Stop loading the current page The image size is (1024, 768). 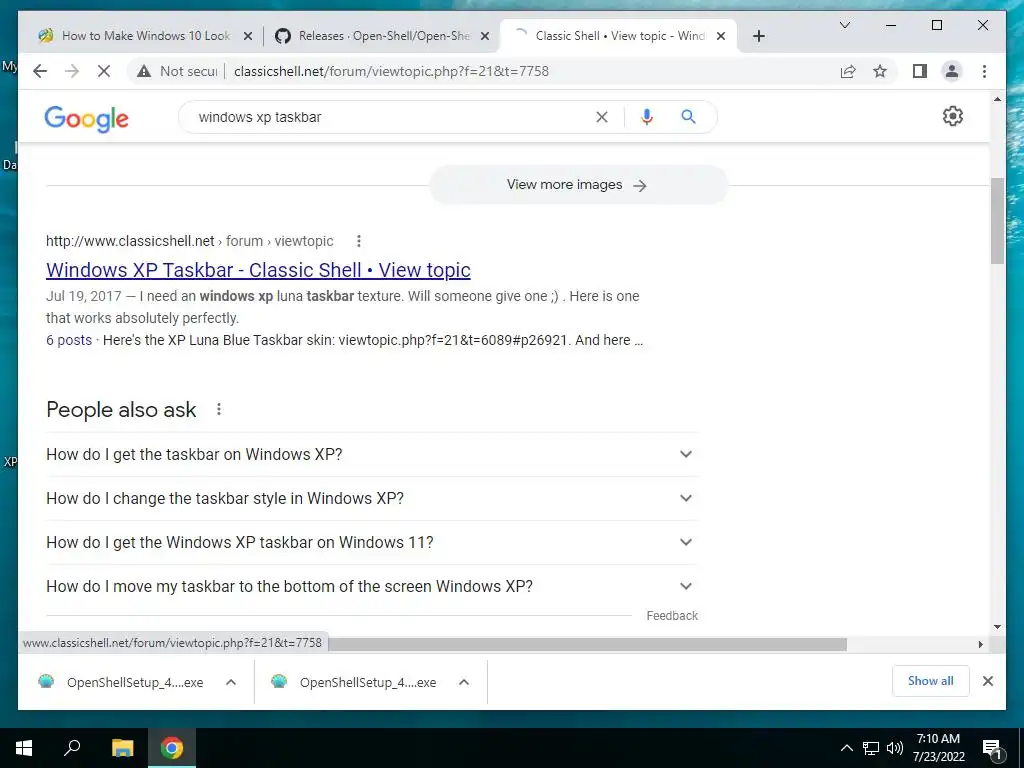click(104, 71)
